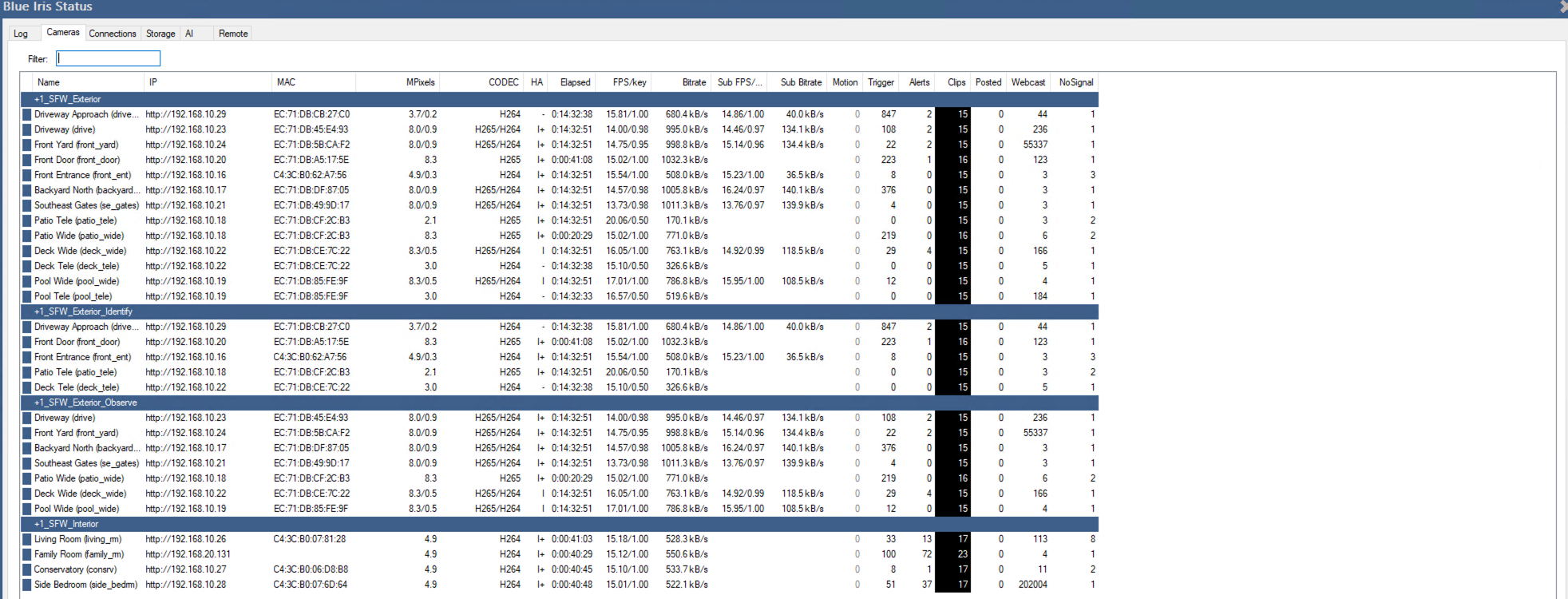Click the Alerts value 72
The height and width of the screenshot is (599, 1568).
[x=927, y=554]
